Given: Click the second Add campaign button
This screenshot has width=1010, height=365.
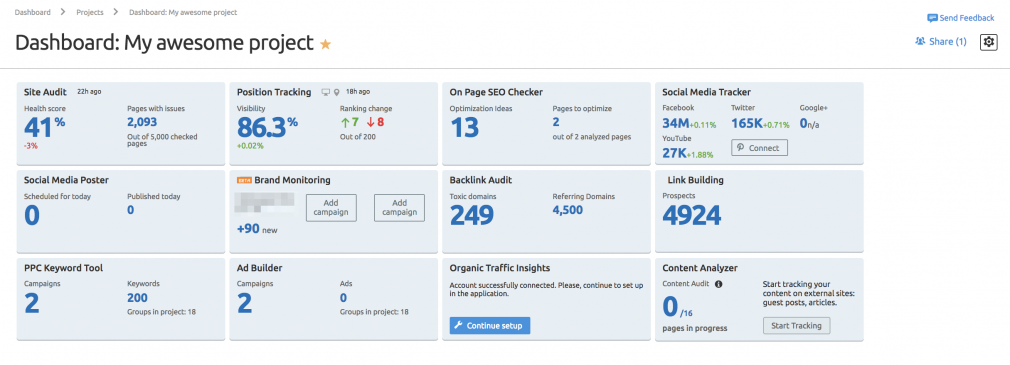Looking at the screenshot, I should [x=399, y=208].
